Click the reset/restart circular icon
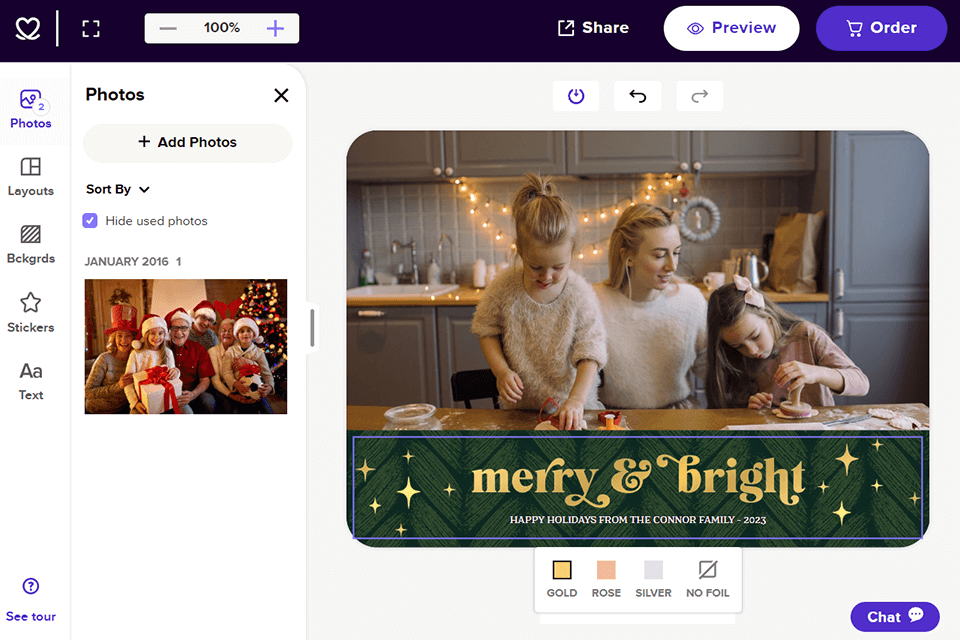 (x=576, y=96)
